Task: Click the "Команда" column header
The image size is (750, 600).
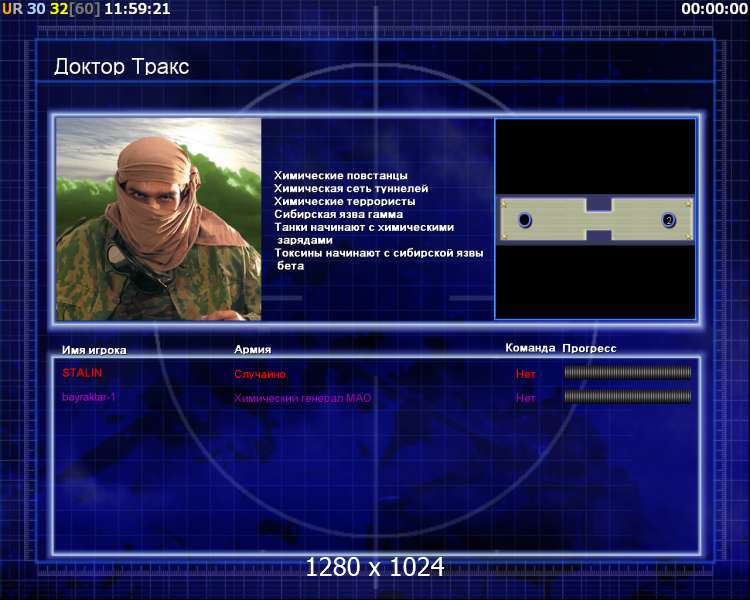Action: click(x=530, y=348)
